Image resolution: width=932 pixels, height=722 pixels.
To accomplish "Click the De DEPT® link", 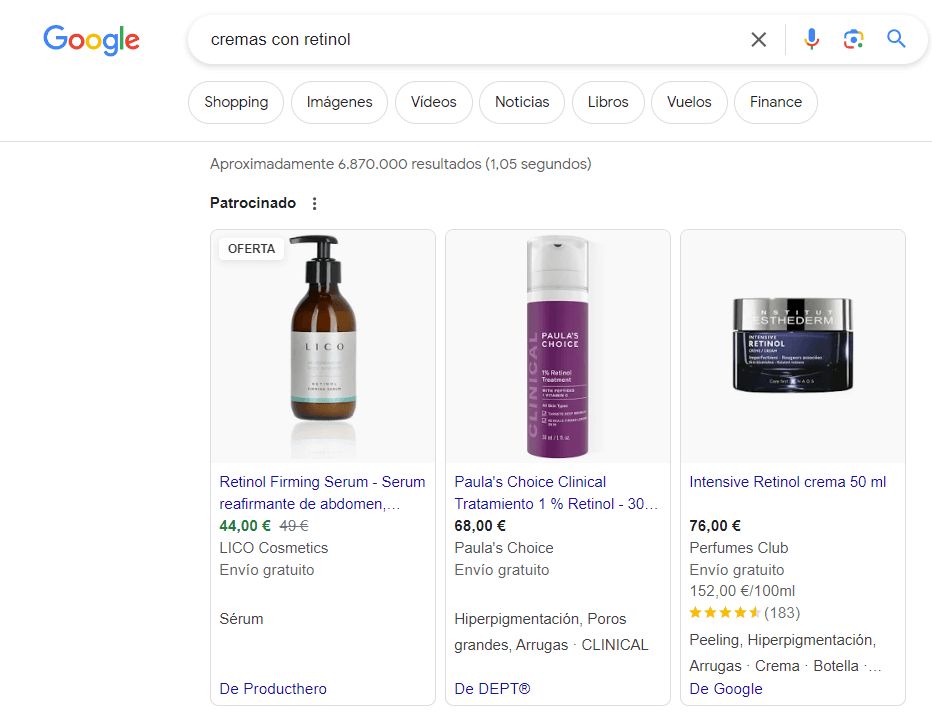I will pyautogui.click(x=492, y=689).
